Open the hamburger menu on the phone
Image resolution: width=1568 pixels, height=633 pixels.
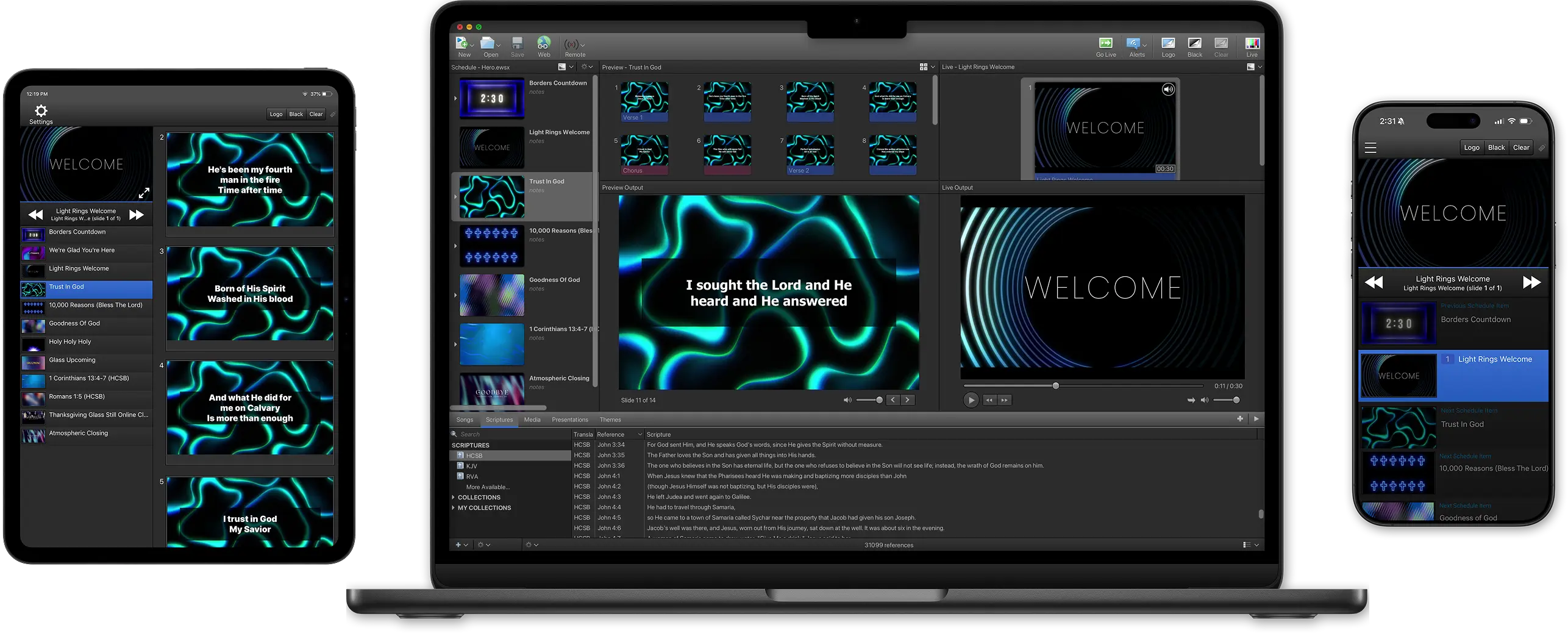coord(1370,148)
